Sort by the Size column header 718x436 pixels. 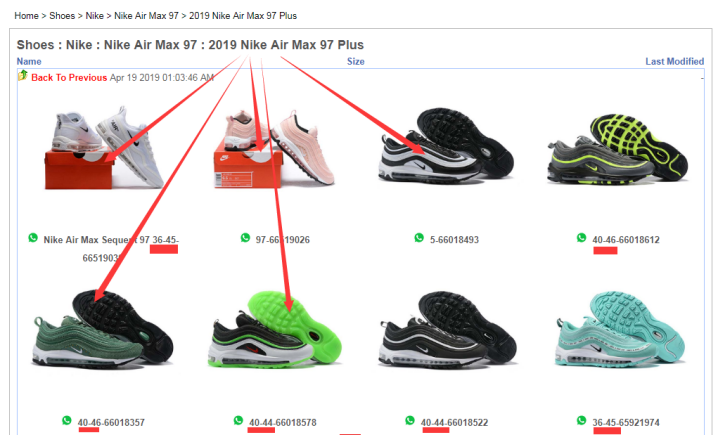coord(355,61)
